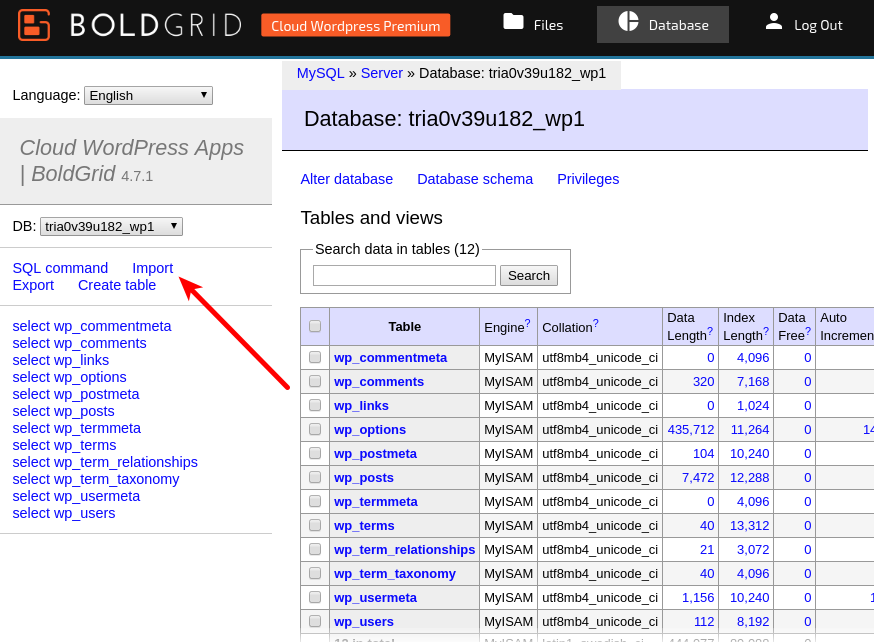Check the wp_posts row checkbox
Image resolution: width=874 pixels, height=642 pixels.
tap(315, 476)
